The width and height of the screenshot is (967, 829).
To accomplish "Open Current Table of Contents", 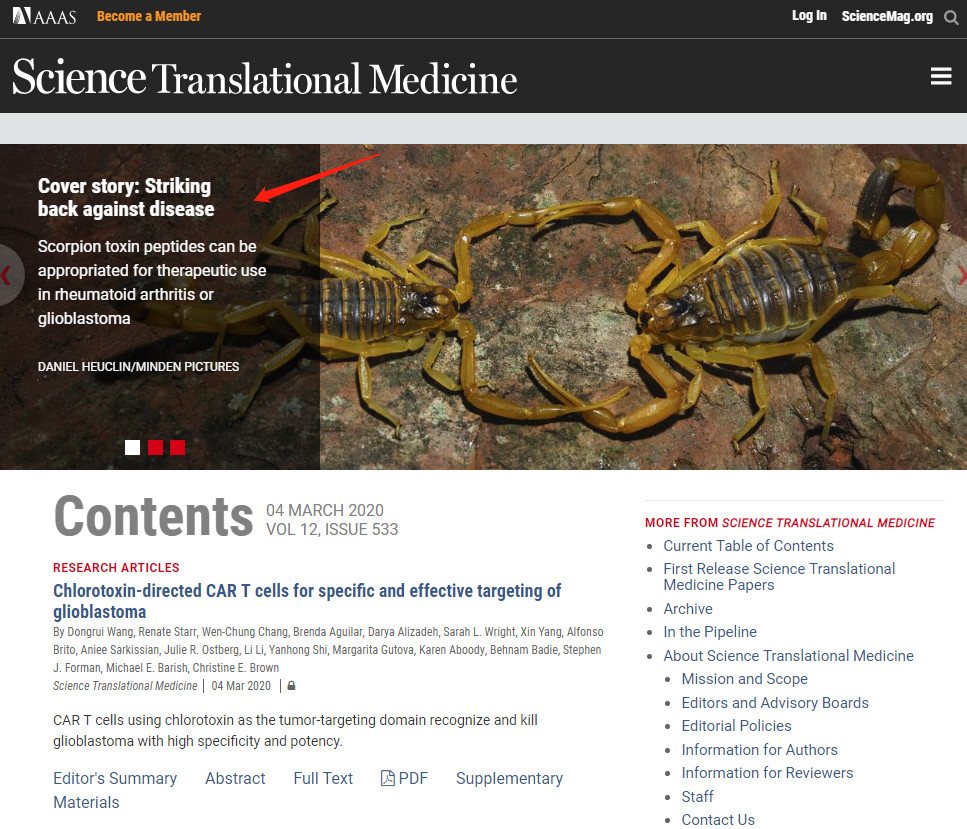I will [x=748, y=546].
